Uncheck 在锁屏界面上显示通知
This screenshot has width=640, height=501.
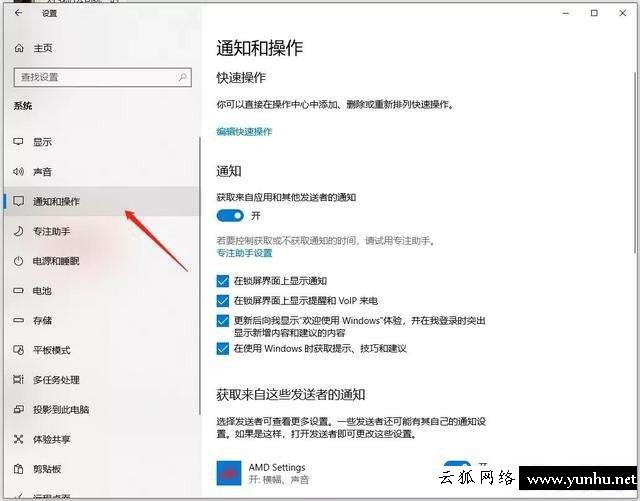(222, 281)
